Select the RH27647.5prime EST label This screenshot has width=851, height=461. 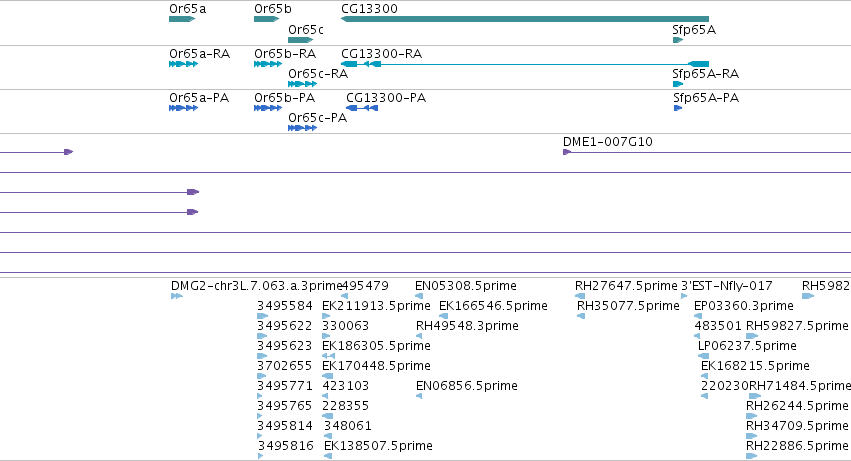click(626, 286)
